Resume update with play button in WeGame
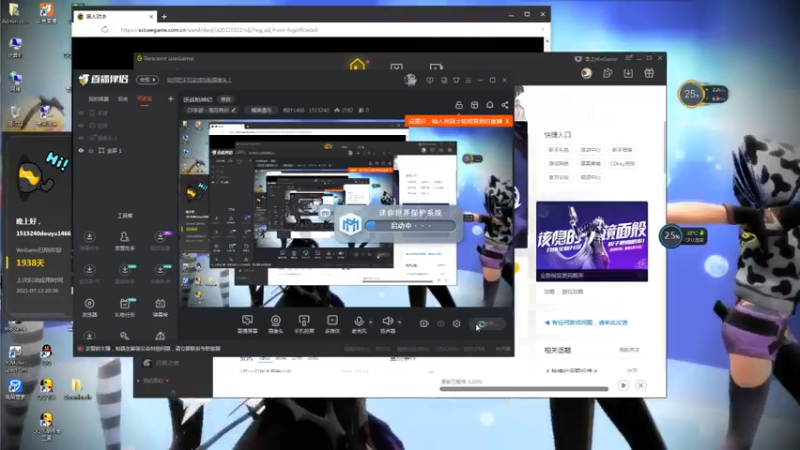 pos(623,385)
